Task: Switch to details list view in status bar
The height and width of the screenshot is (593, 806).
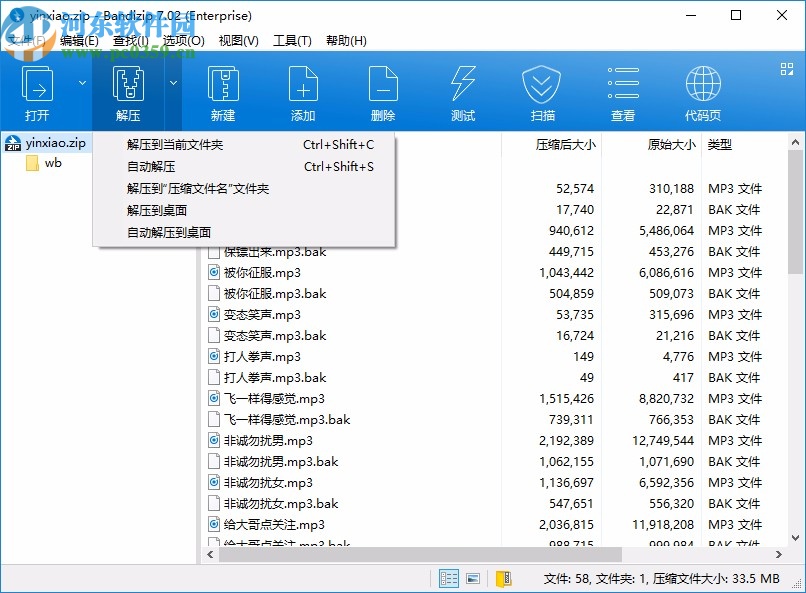Action: (x=449, y=578)
